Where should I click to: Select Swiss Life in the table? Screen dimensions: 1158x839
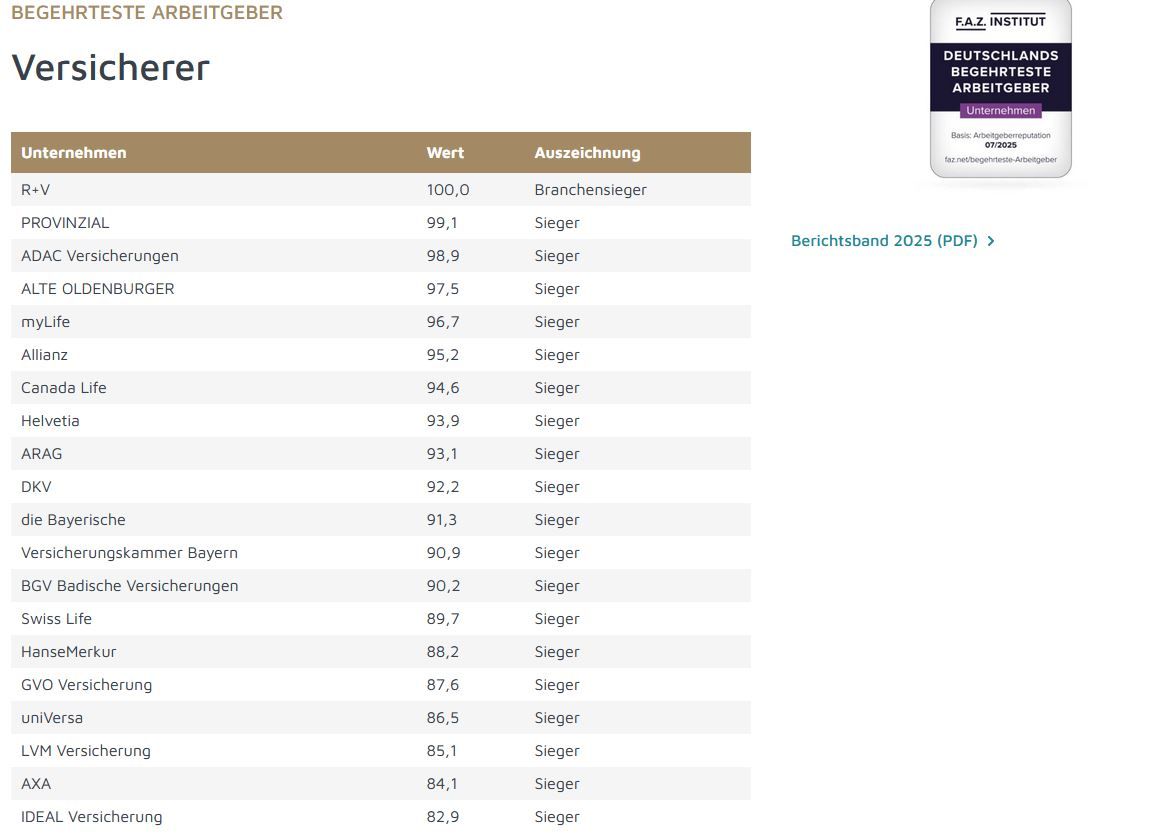(x=56, y=619)
